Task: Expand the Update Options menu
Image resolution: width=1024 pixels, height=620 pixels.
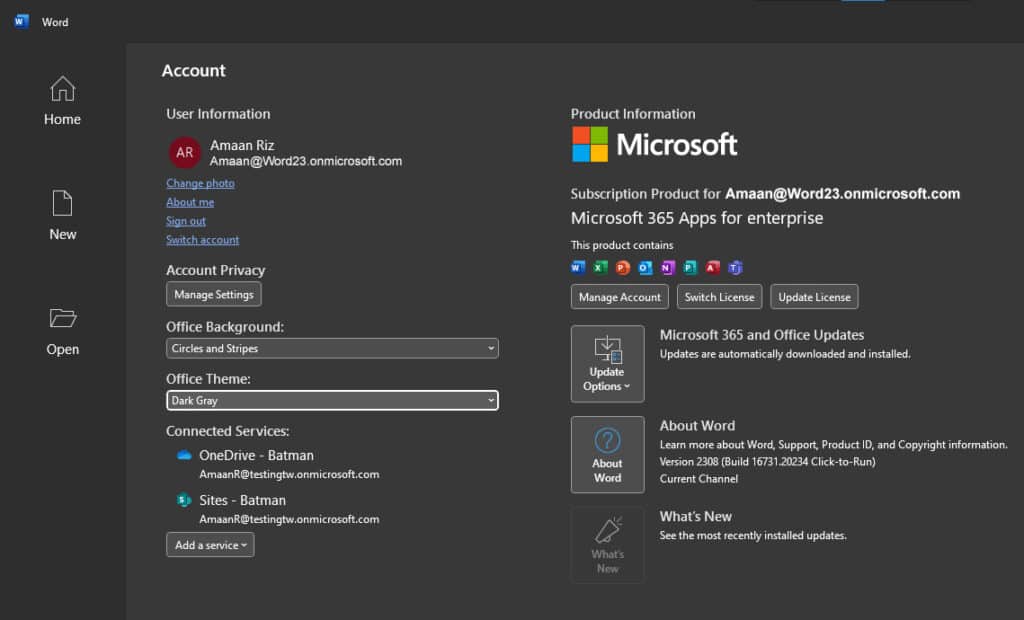Action: (607, 364)
